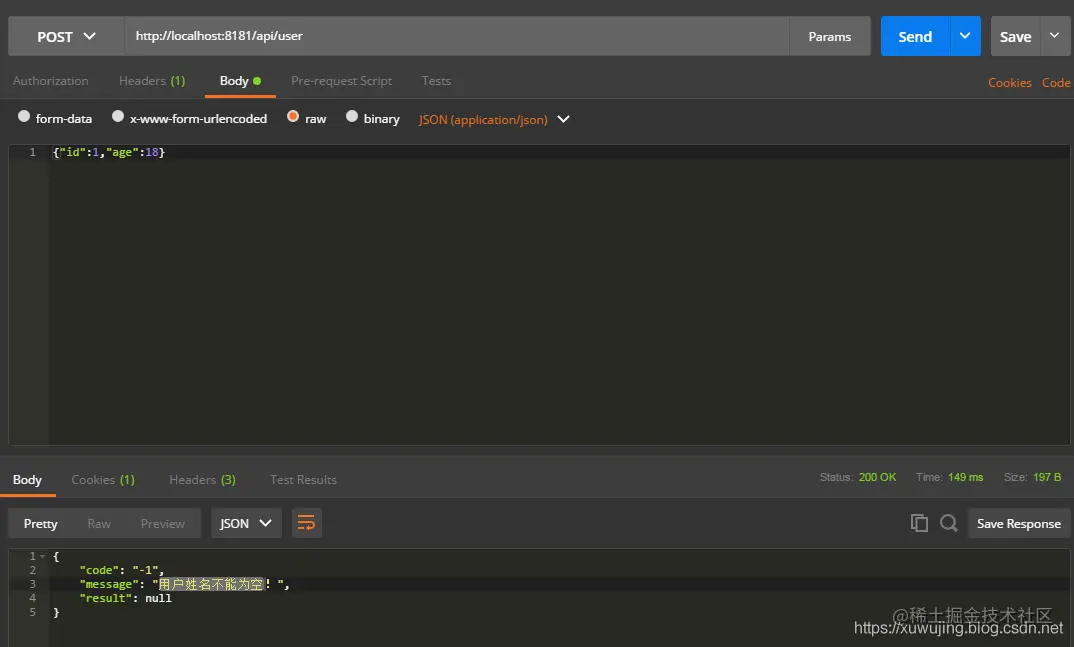
Task: Toggle the line wrap icon
Action: pyautogui.click(x=307, y=524)
